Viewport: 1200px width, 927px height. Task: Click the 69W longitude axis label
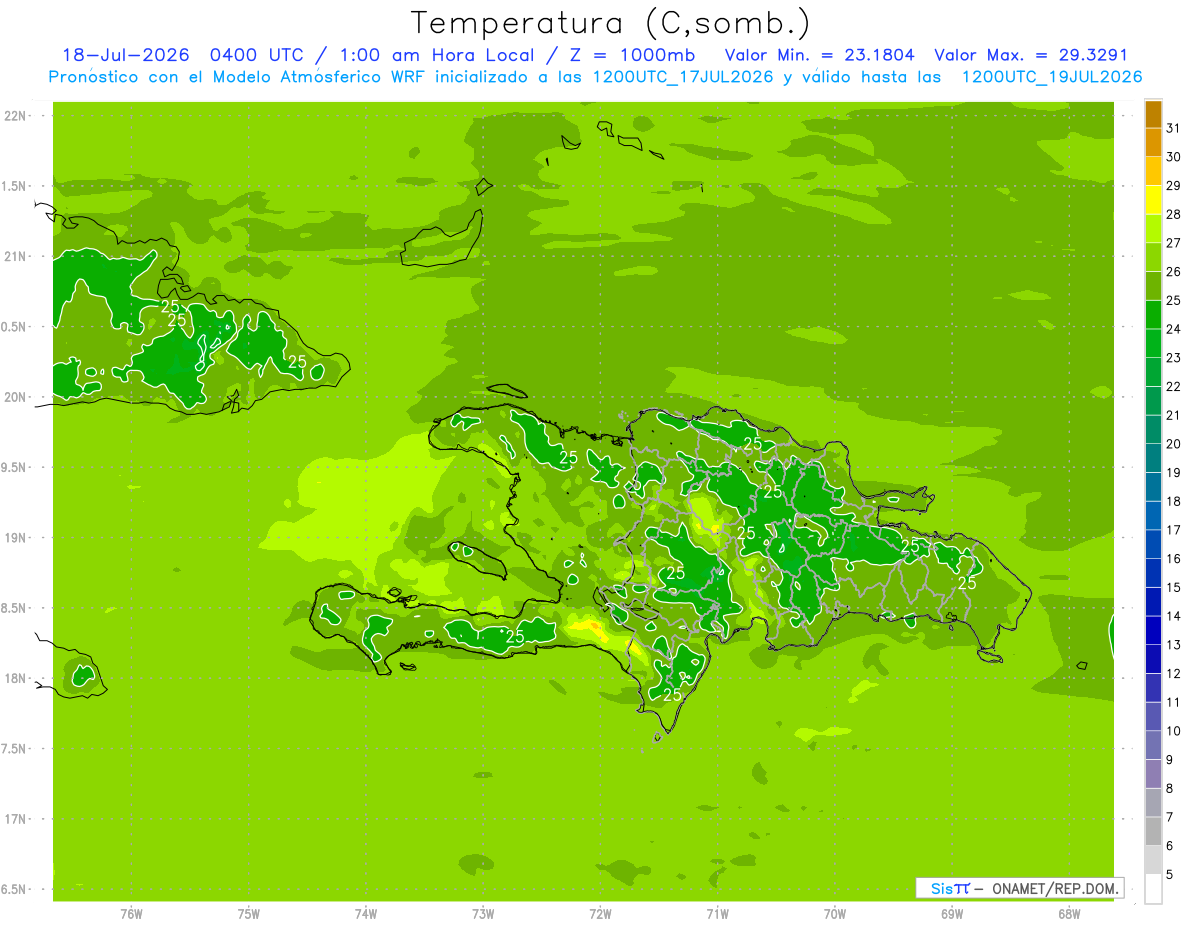(x=952, y=913)
